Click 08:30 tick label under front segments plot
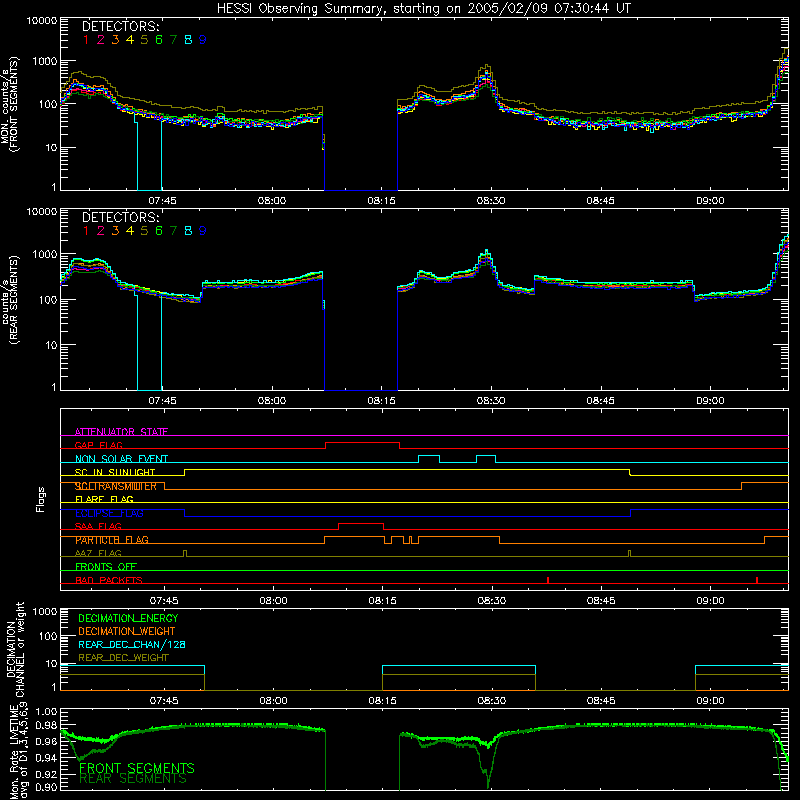The width and height of the screenshot is (800, 800). tap(491, 201)
